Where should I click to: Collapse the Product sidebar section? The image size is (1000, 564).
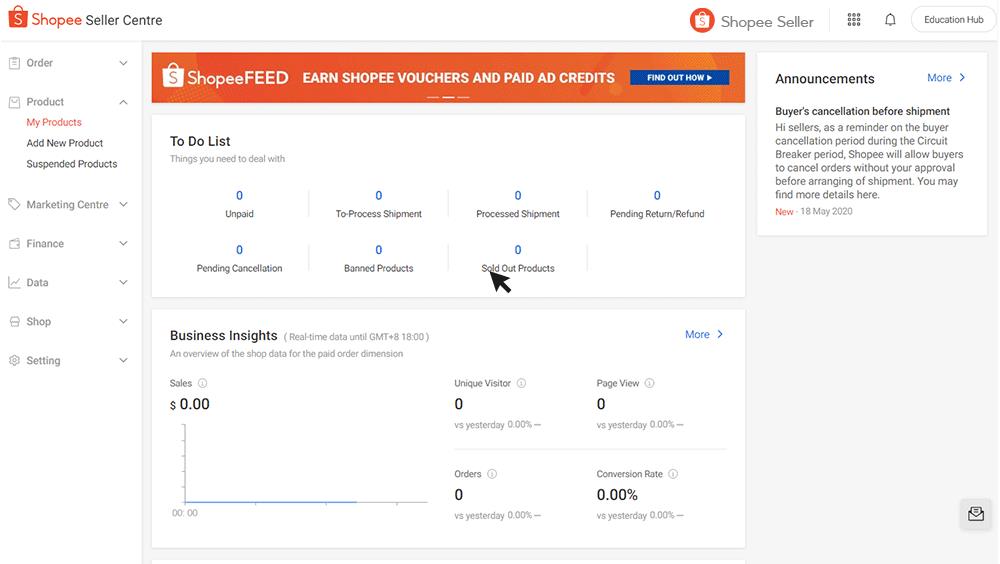pyautogui.click(x=68, y=102)
